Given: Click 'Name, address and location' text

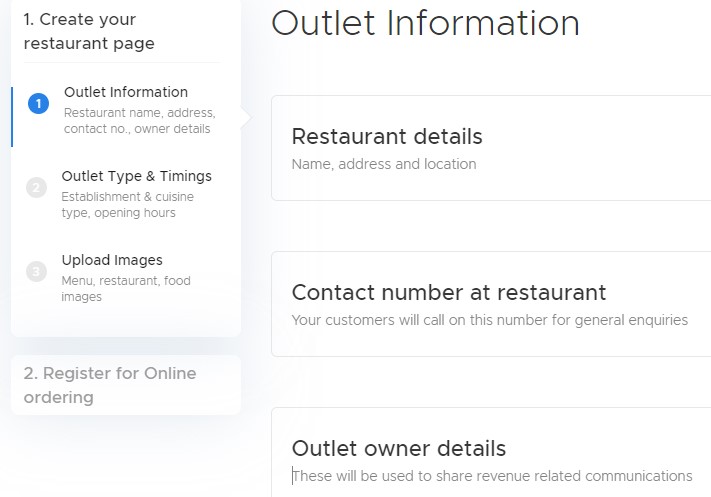Looking at the screenshot, I should [x=384, y=164].
